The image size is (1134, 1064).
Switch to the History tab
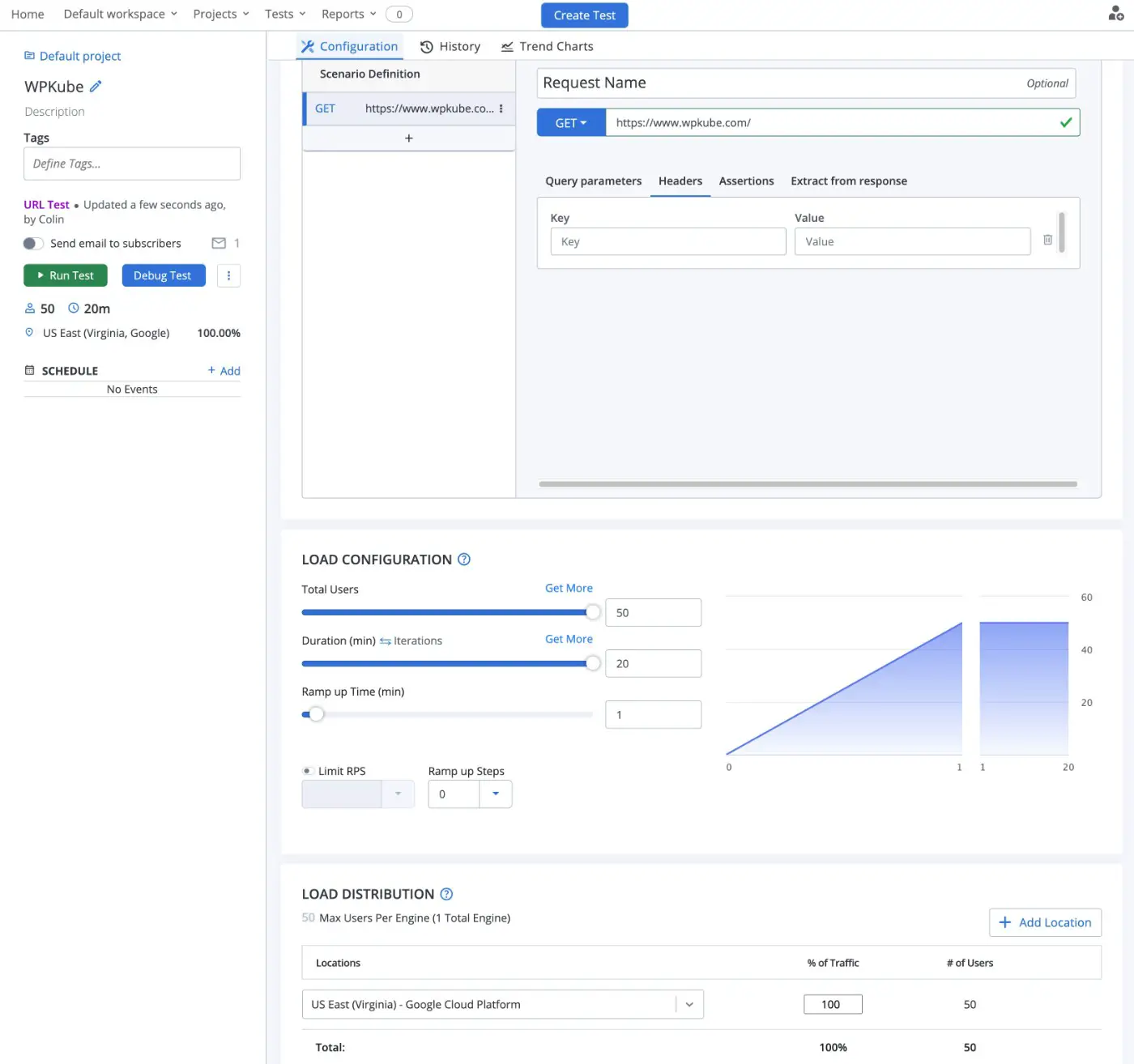[450, 47]
